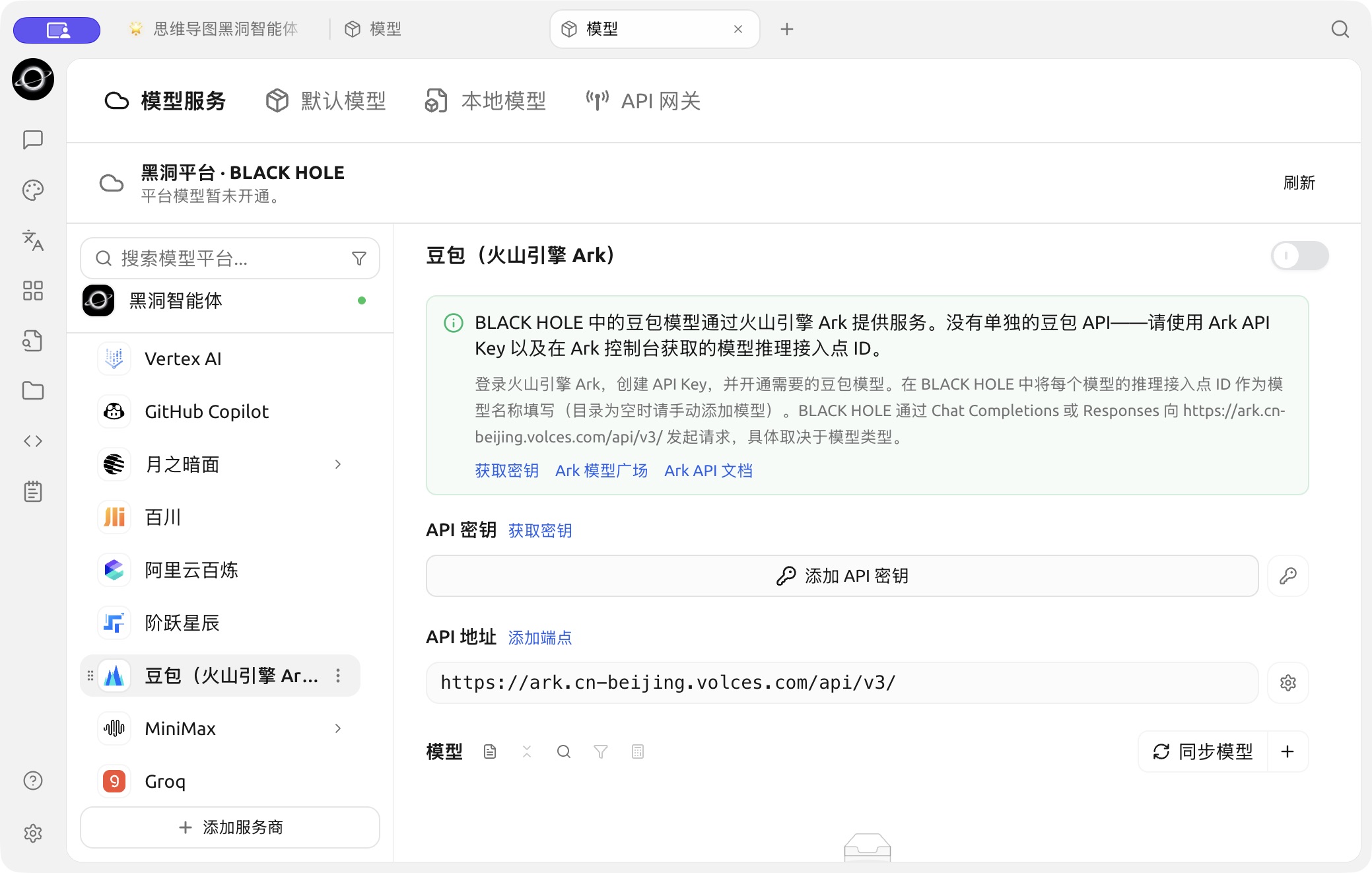
Task: Click 获取密钥 link beside API 密钥
Action: [540, 531]
